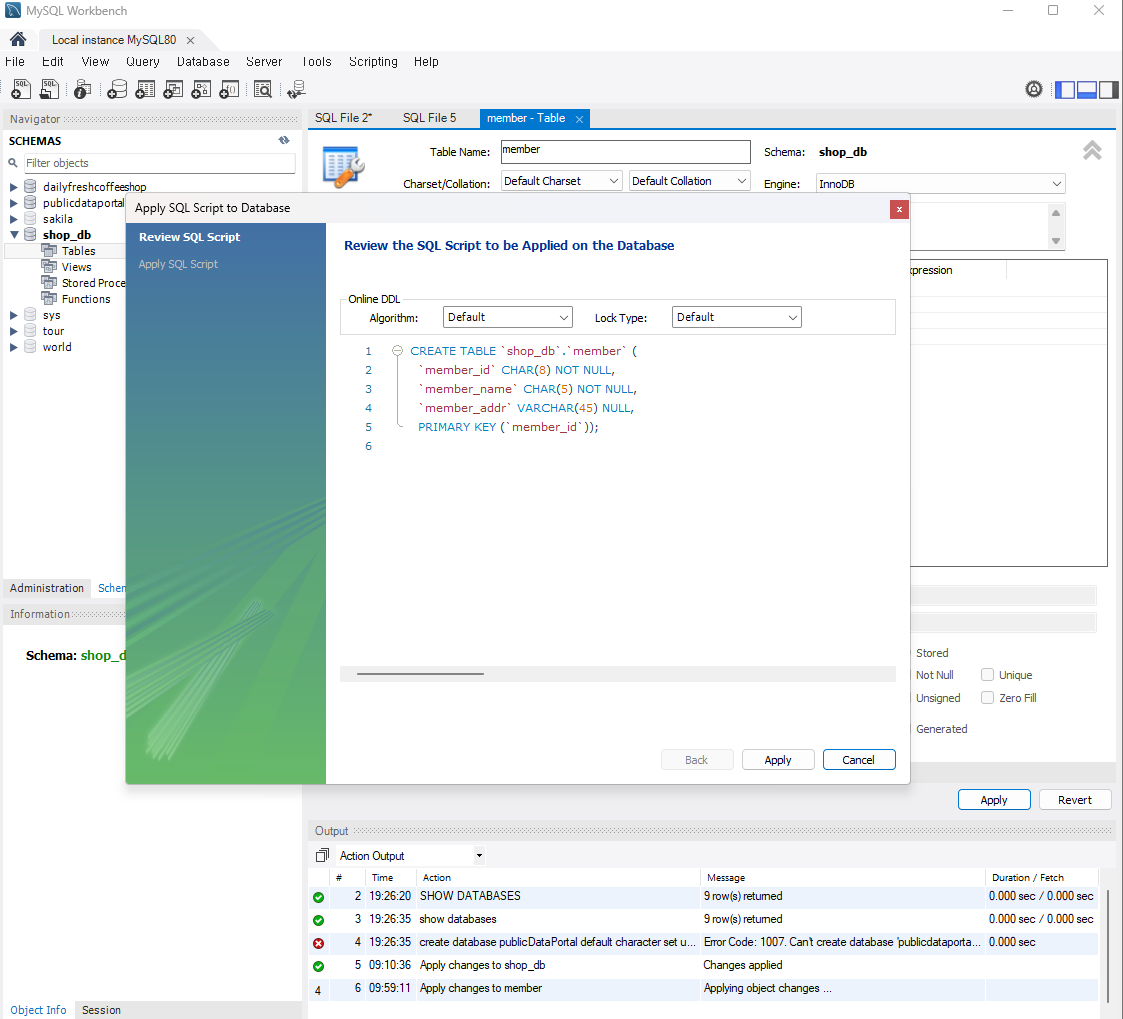Expand the tour schema
The width and height of the screenshot is (1123, 1019).
click(14, 331)
